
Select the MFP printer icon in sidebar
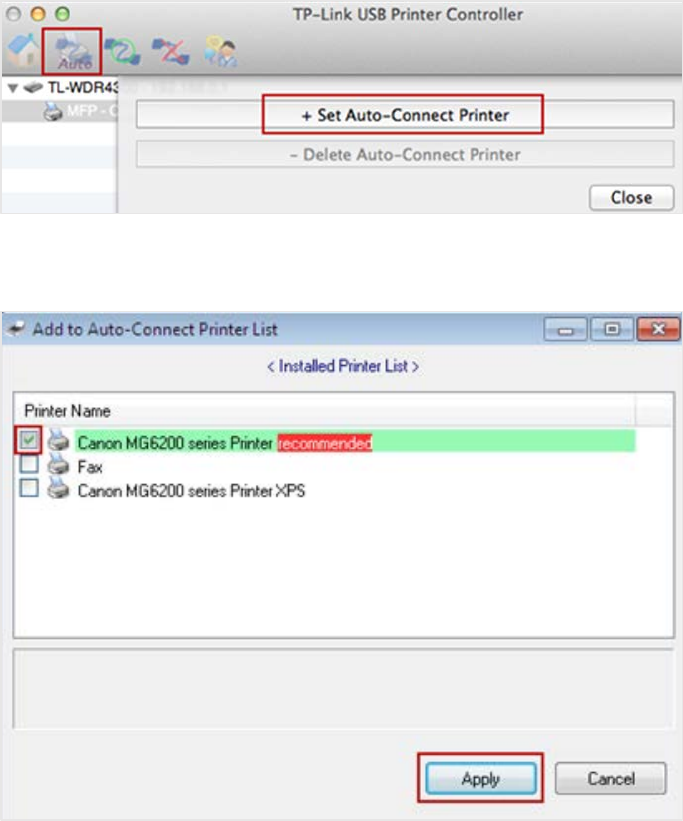(53, 111)
